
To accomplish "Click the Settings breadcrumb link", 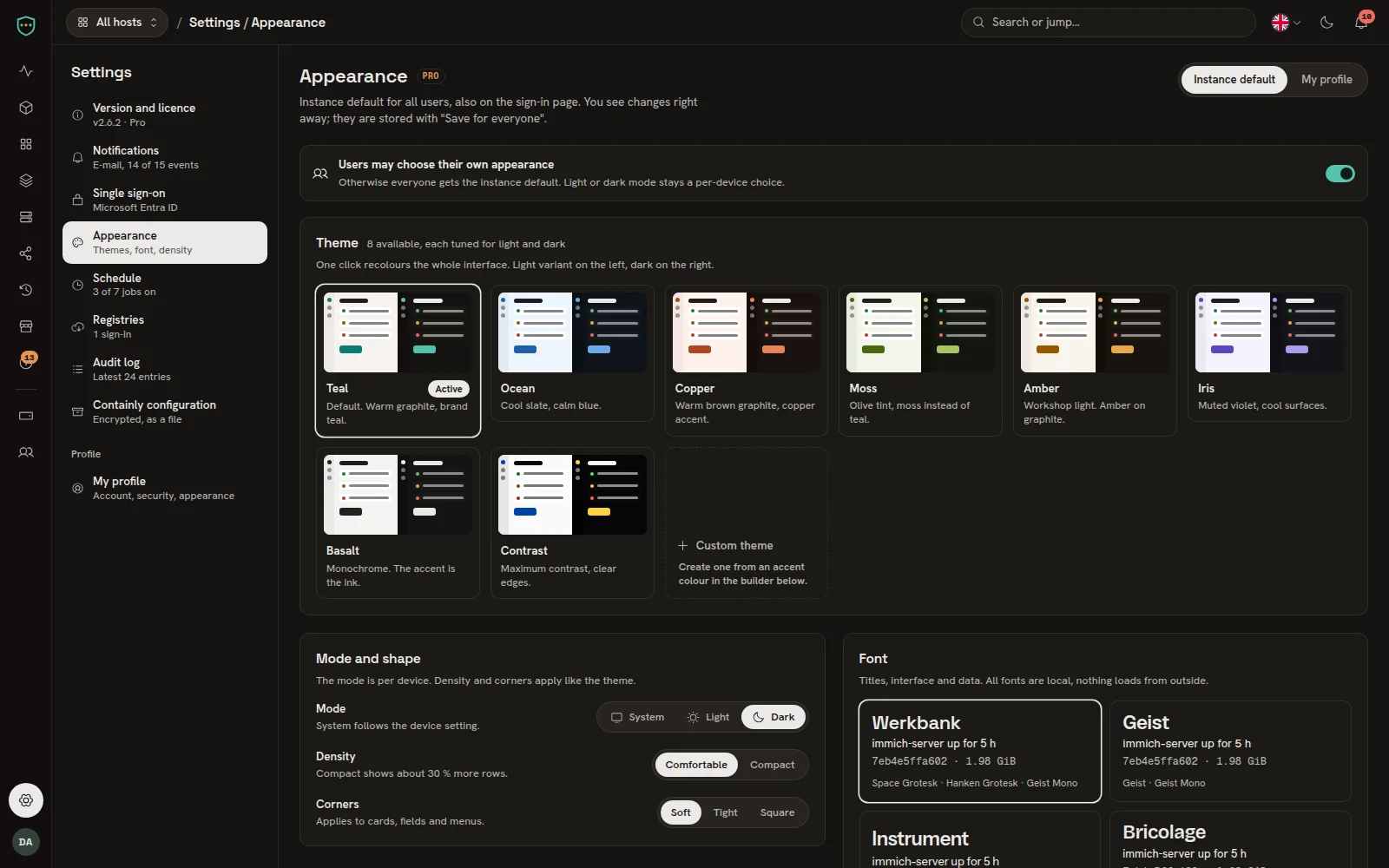I will pyautogui.click(x=214, y=23).
